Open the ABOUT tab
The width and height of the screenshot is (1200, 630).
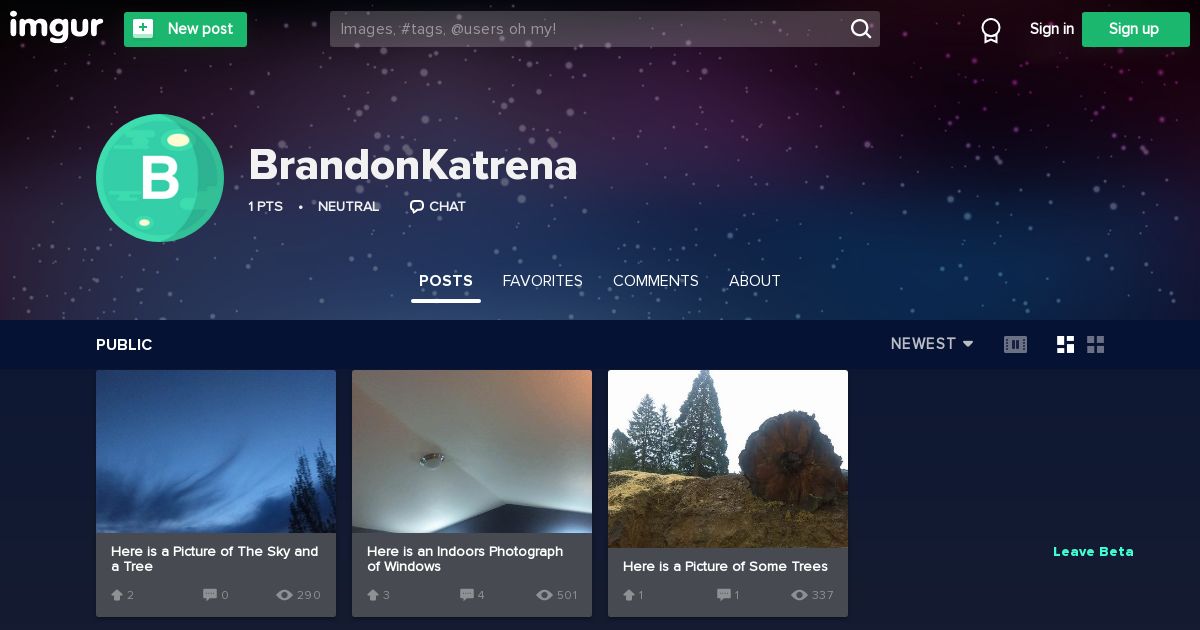(x=755, y=281)
